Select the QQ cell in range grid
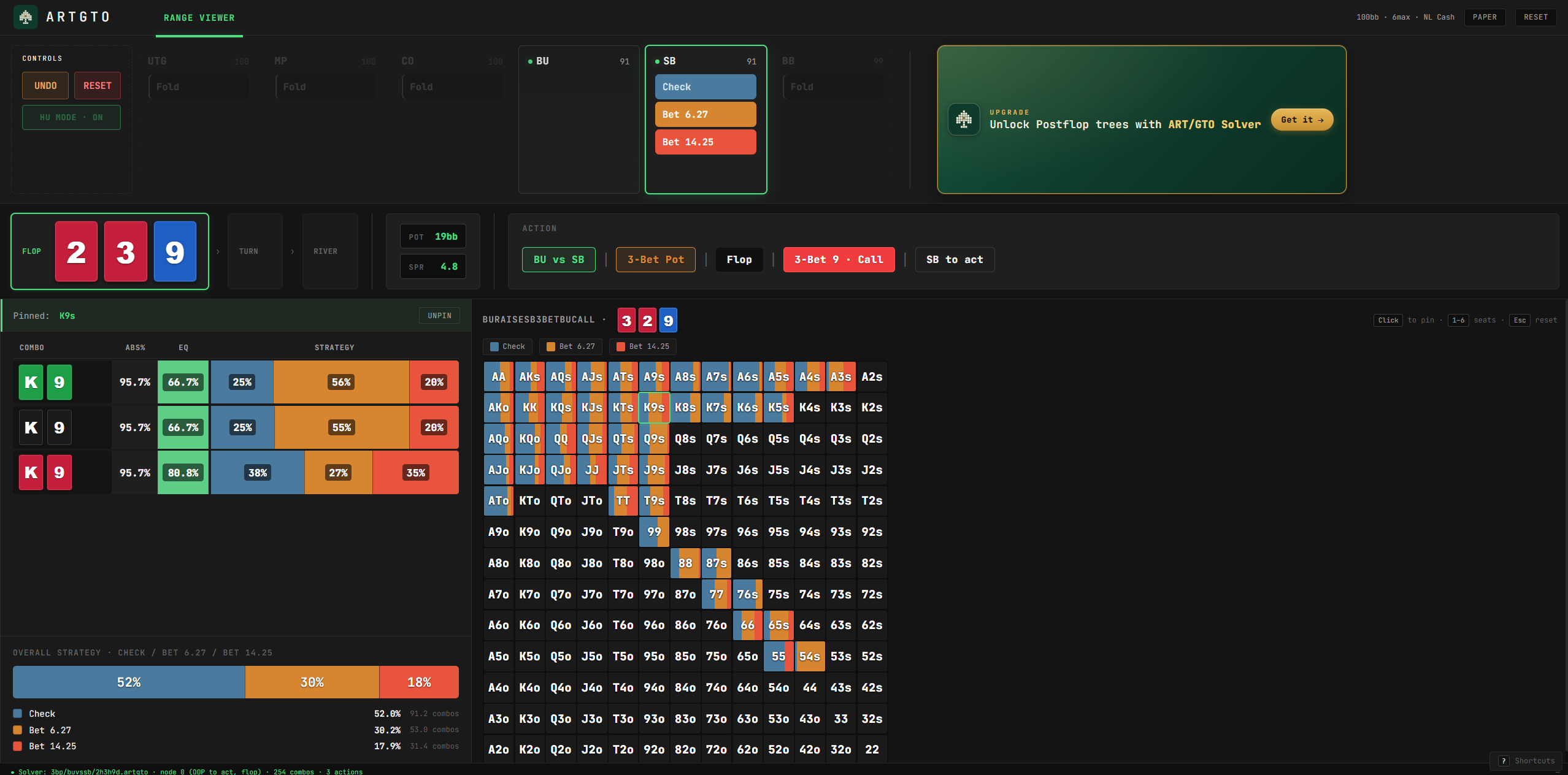The height and width of the screenshot is (775, 1568). (561, 438)
